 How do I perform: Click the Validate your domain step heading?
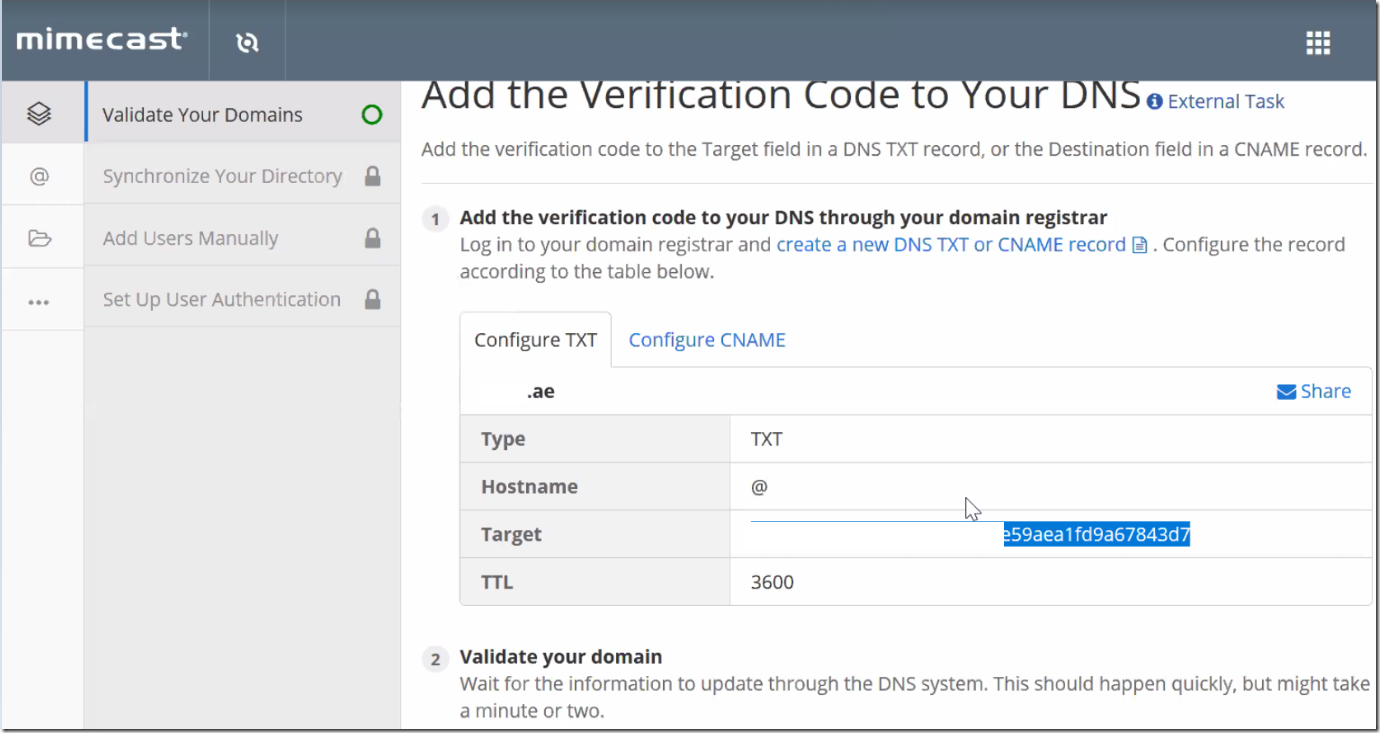[561, 657]
